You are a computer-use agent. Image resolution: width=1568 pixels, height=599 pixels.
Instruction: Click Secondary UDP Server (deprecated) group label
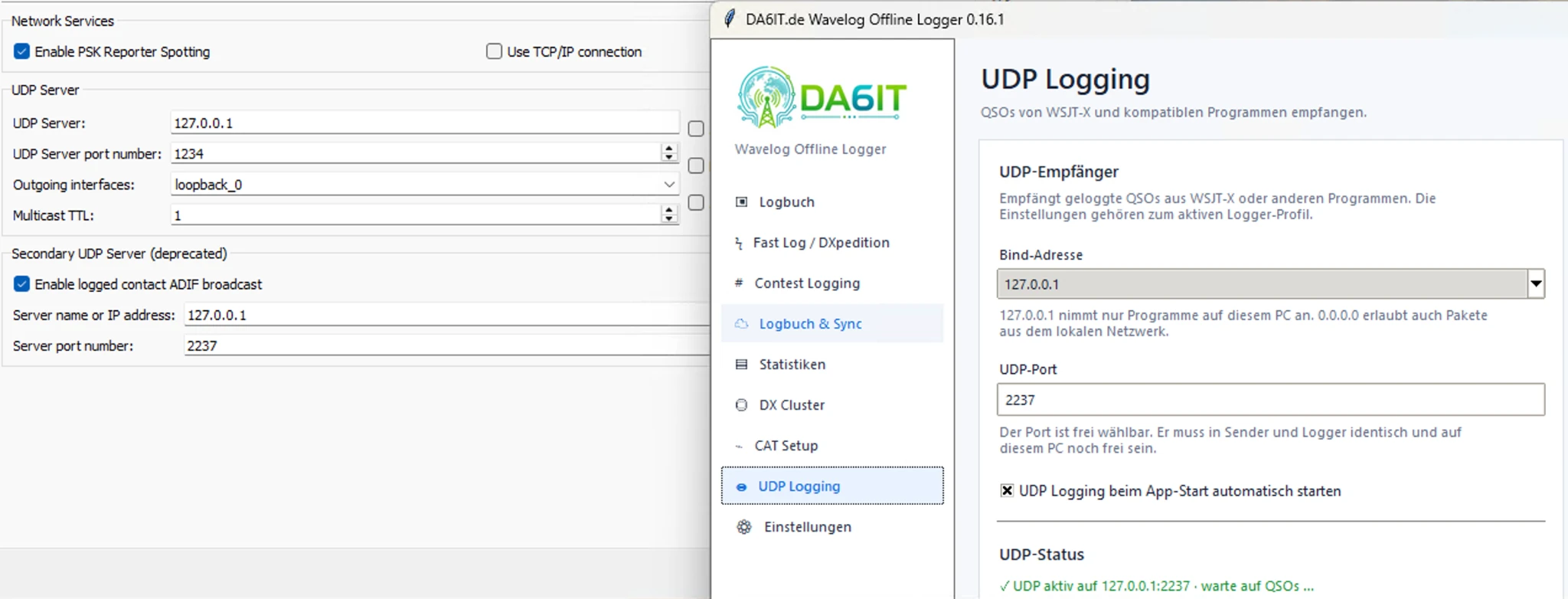pyautogui.click(x=119, y=254)
